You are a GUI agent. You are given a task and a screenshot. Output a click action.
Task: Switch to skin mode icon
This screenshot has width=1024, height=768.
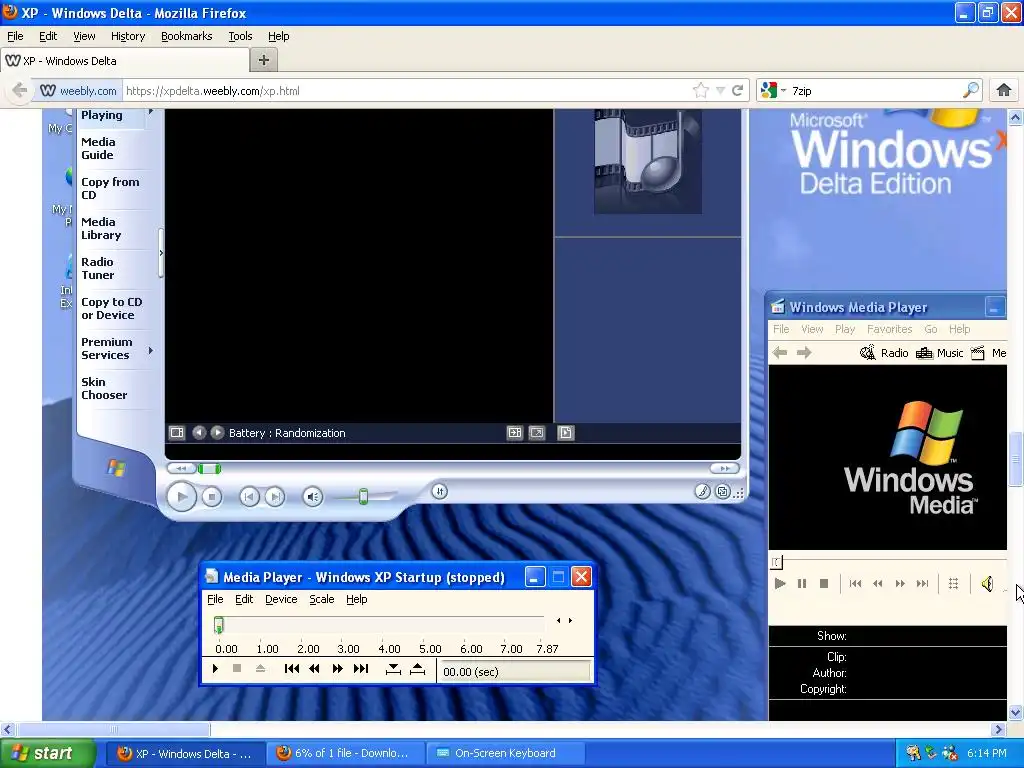[723, 491]
